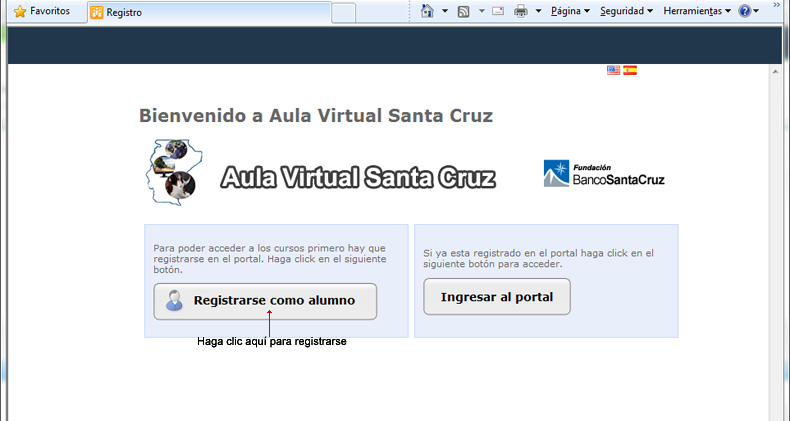This screenshot has height=421, width=790.
Task: Open the Seguridad menu
Action: click(626, 11)
